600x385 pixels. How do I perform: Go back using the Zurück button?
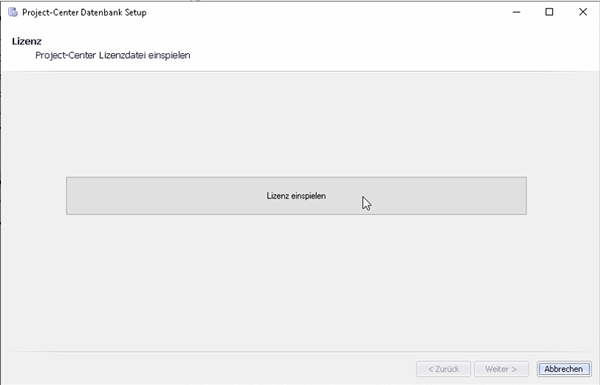(x=443, y=369)
